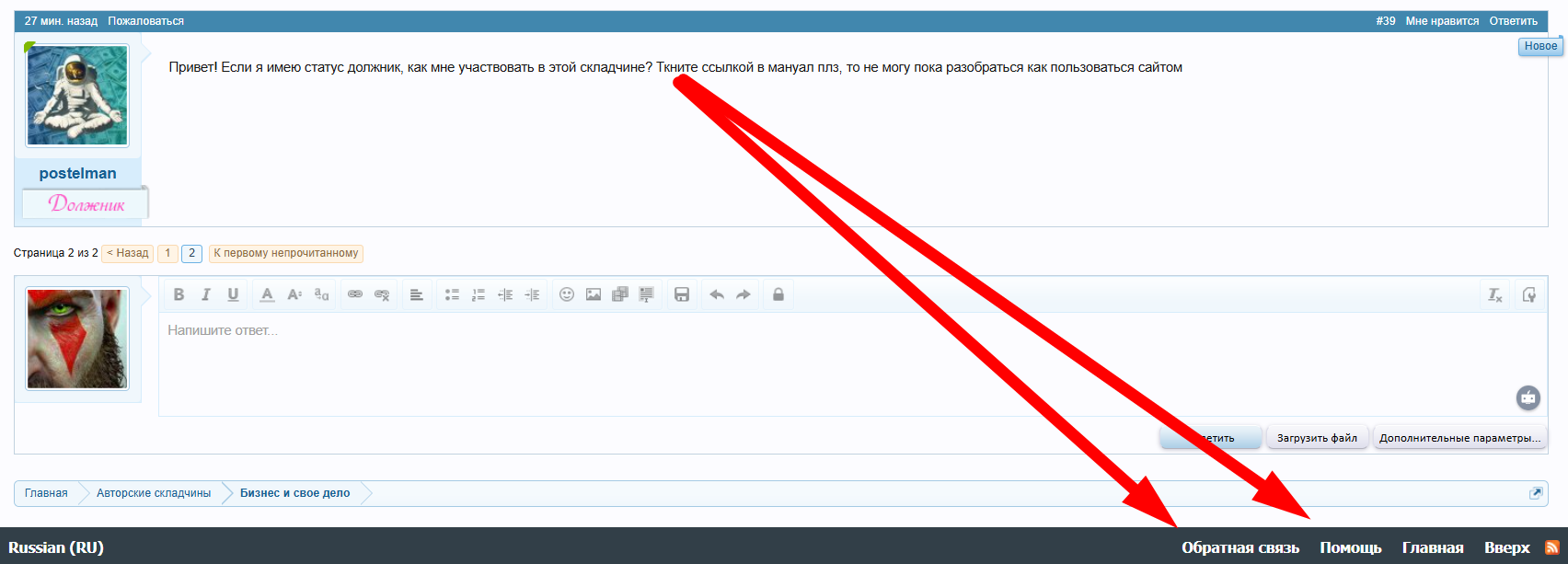Click the robot assistant icon in editor

(x=1528, y=397)
